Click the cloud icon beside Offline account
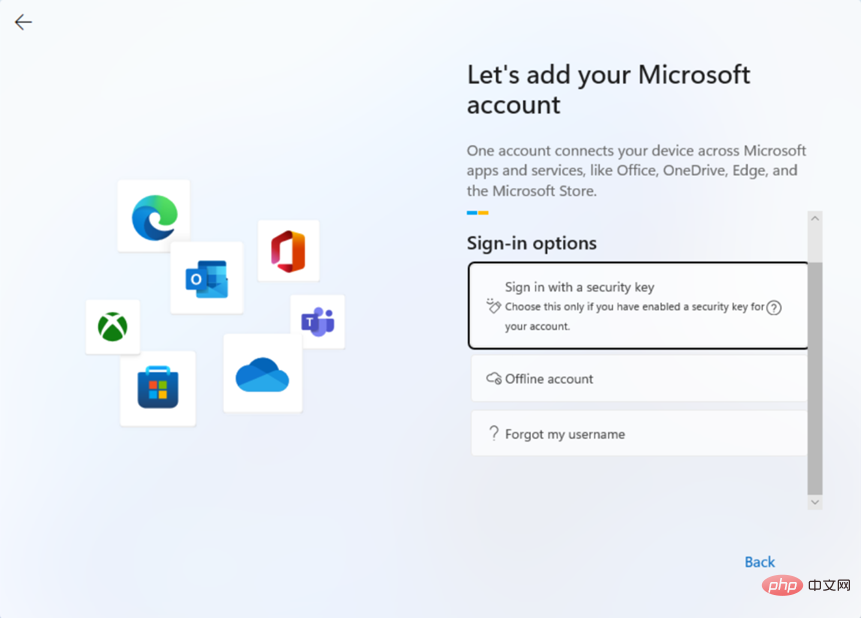The image size is (861, 618). (x=492, y=379)
